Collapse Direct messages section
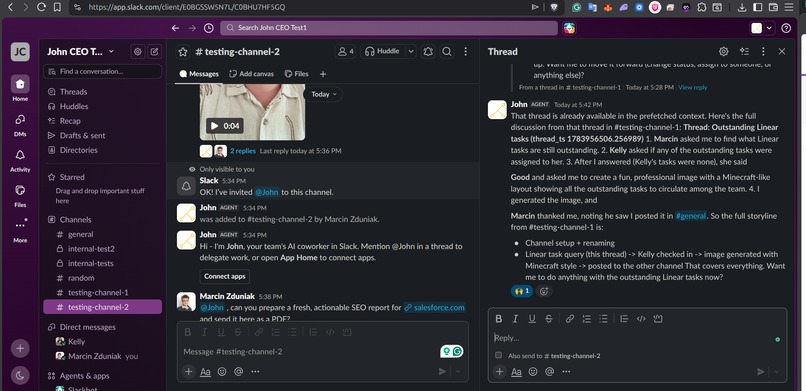This screenshot has height=391, width=806. tap(87, 327)
